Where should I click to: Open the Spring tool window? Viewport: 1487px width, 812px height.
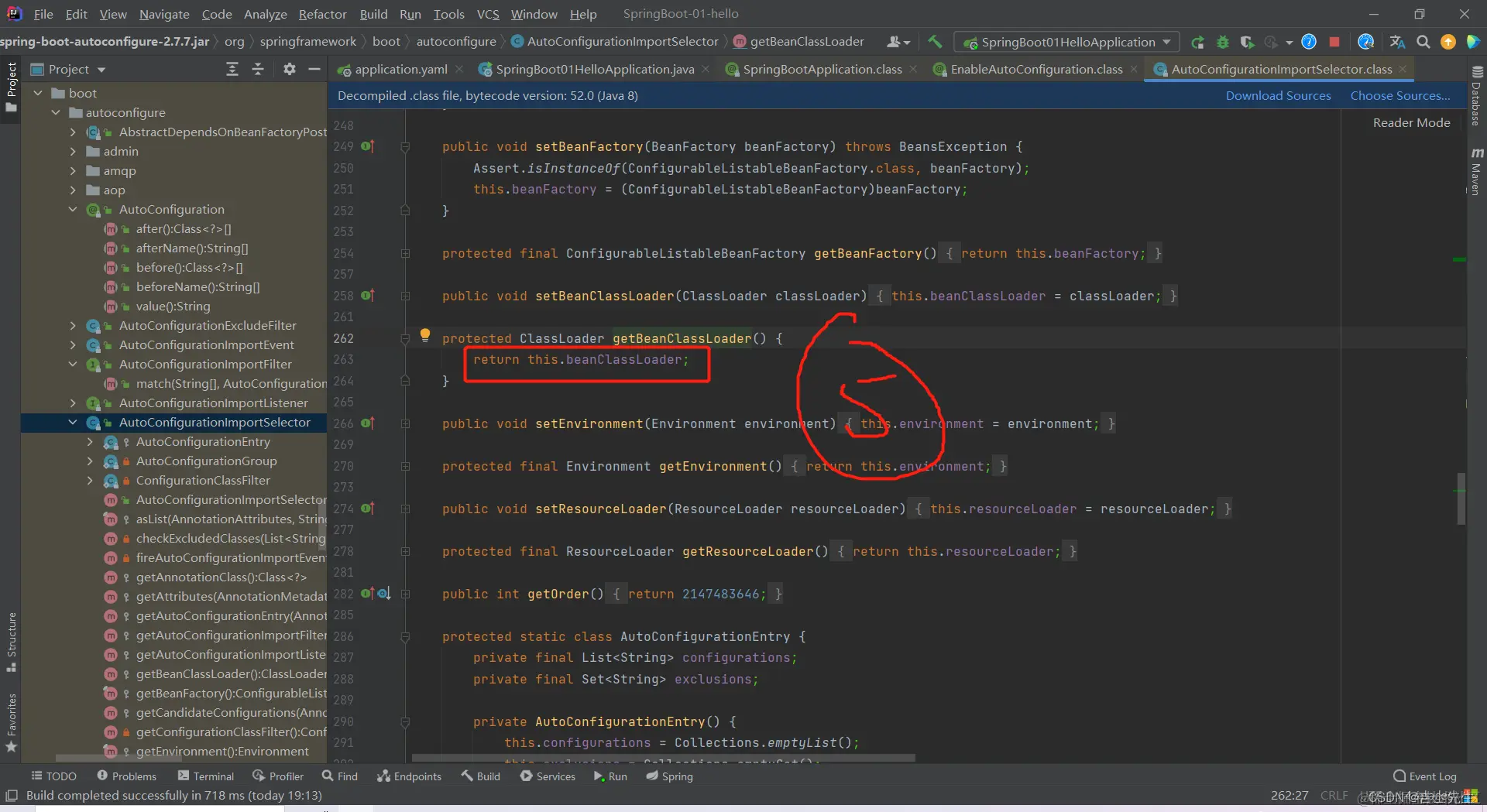click(669, 776)
